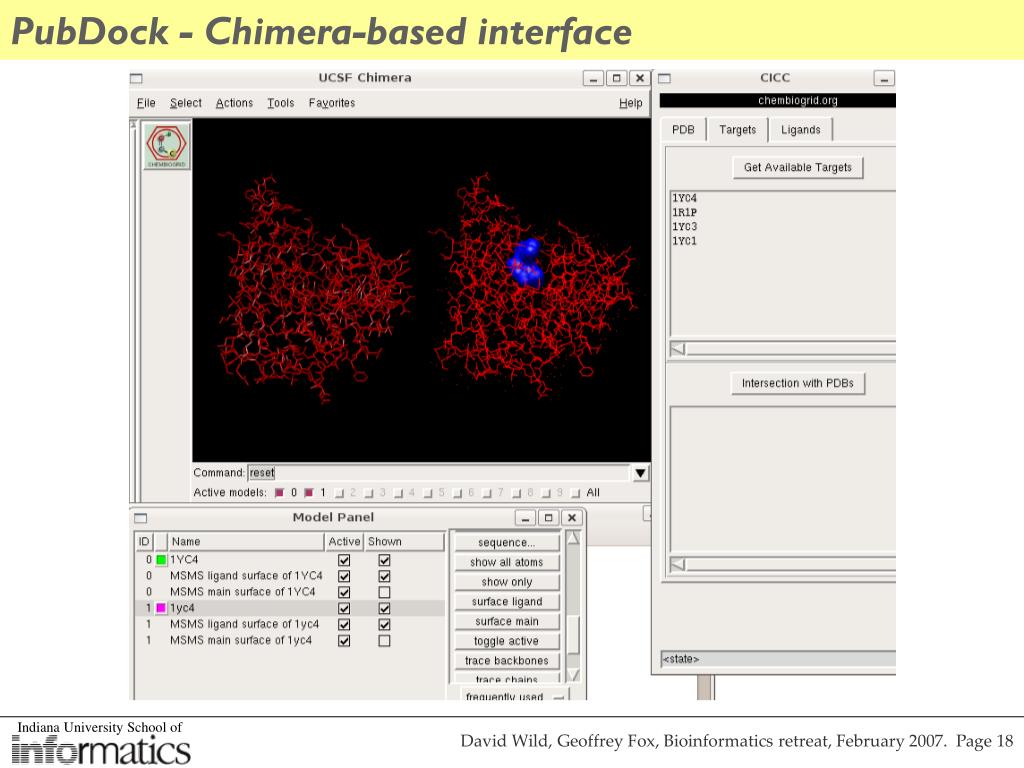Switch to the Ligands tab
1024x768 pixels.
[800, 129]
